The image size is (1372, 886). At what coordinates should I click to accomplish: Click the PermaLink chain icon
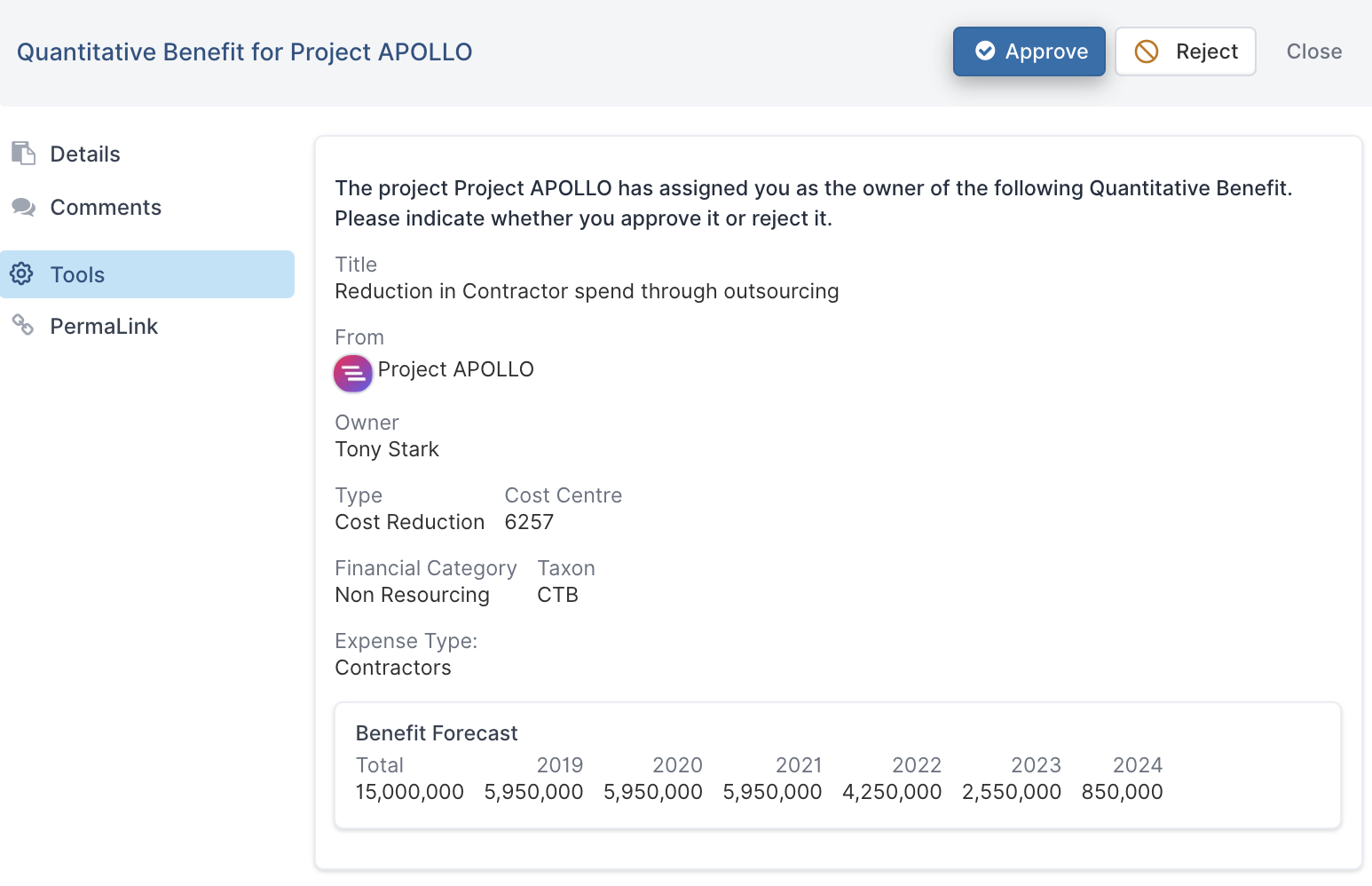tap(23, 326)
